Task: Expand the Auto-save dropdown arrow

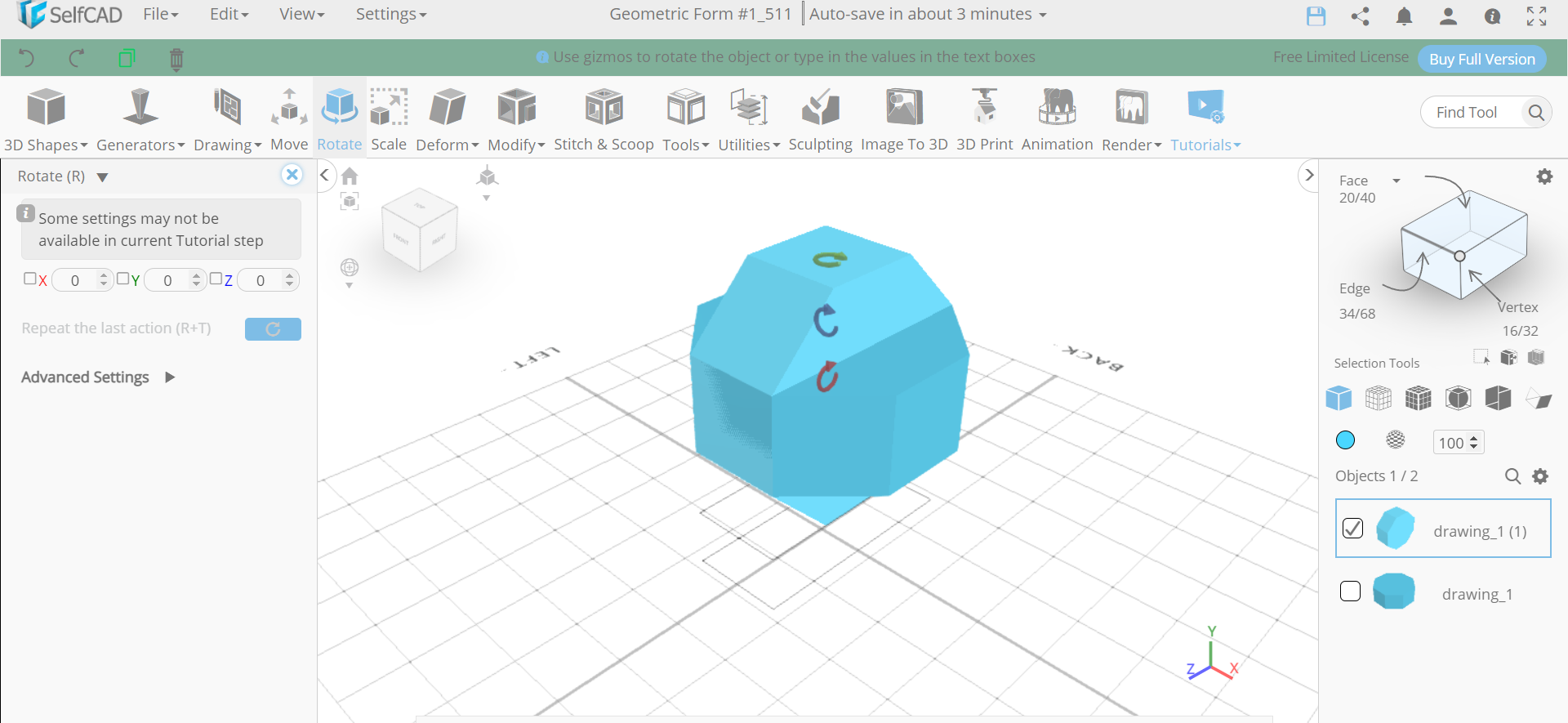Action: pyautogui.click(x=1043, y=15)
